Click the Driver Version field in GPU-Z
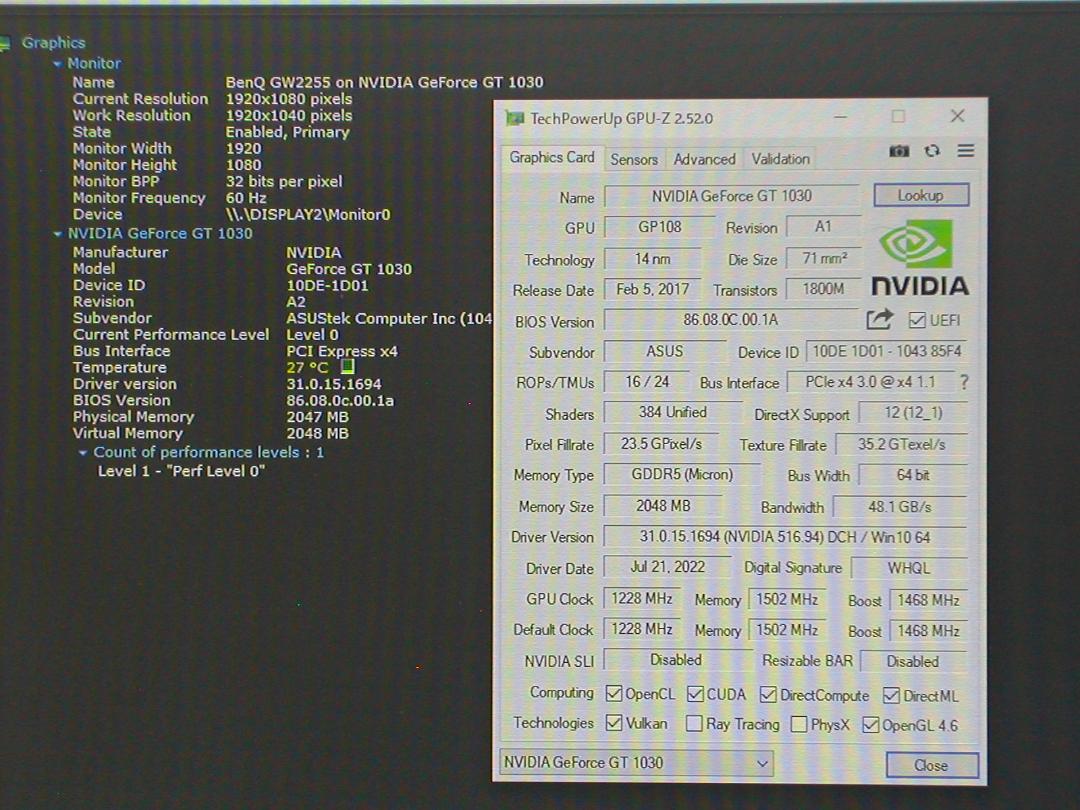 (x=785, y=537)
